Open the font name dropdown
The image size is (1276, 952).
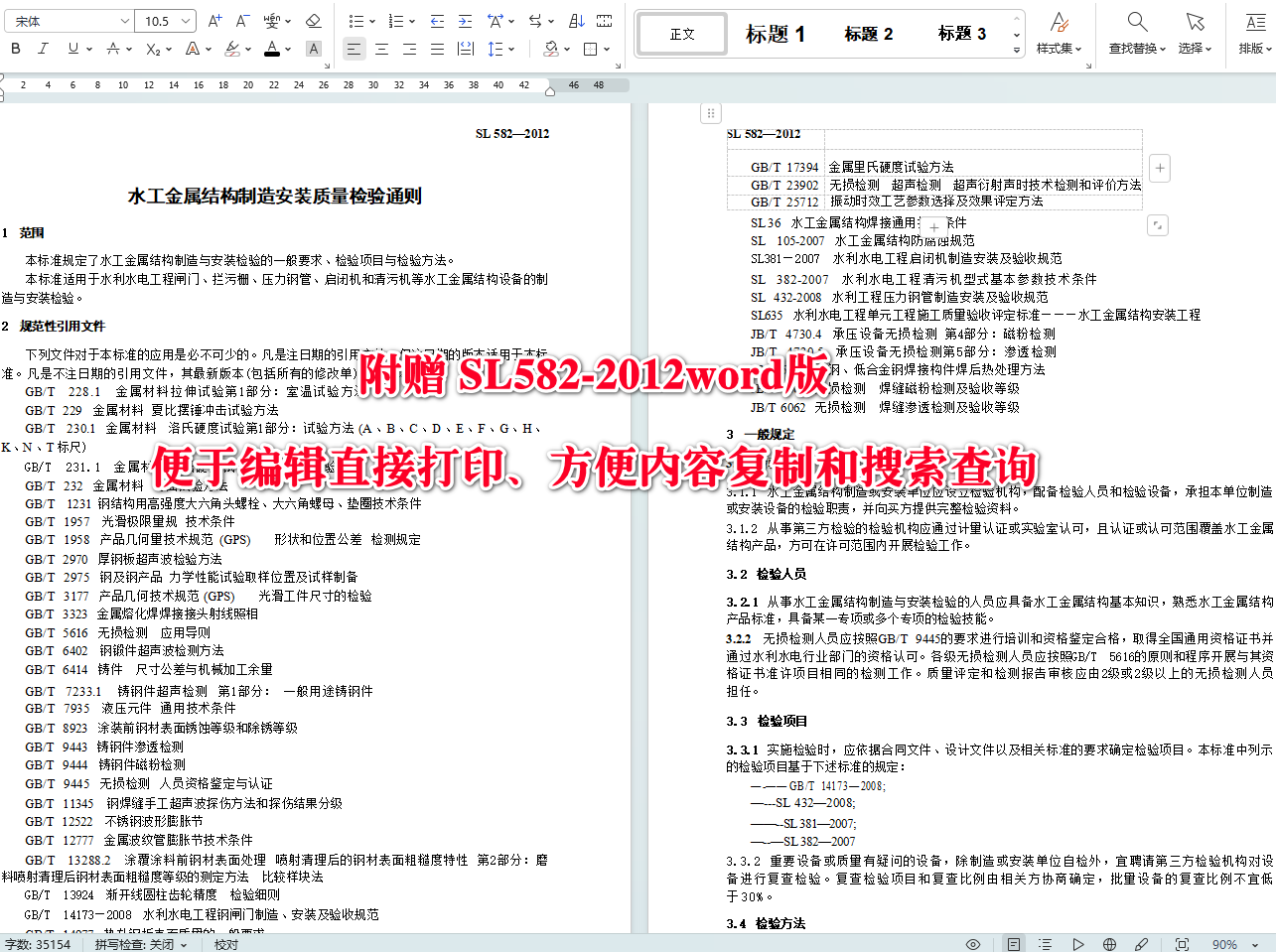[x=125, y=20]
